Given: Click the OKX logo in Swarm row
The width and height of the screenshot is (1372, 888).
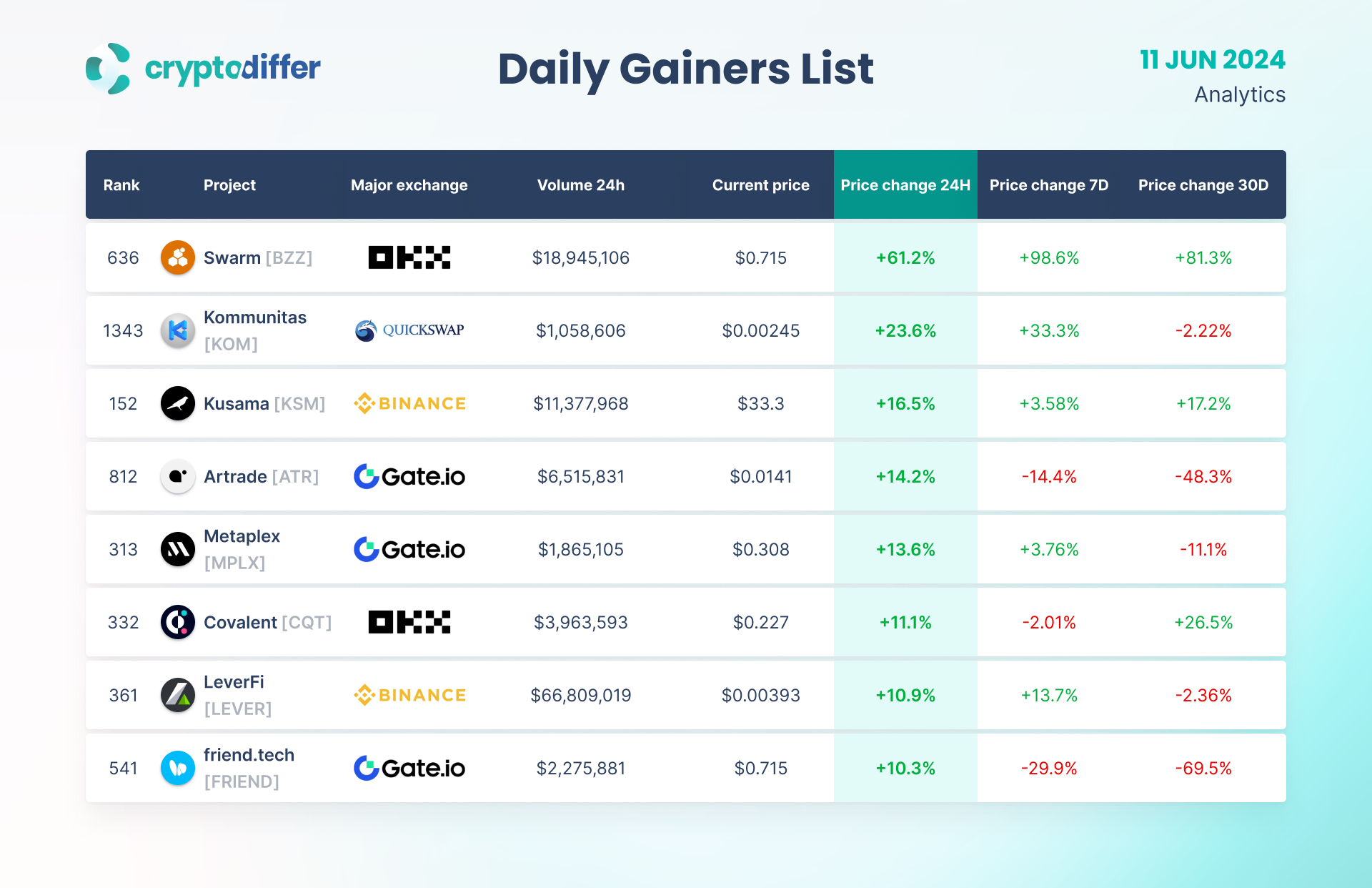Looking at the screenshot, I should (x=409, y=257).
